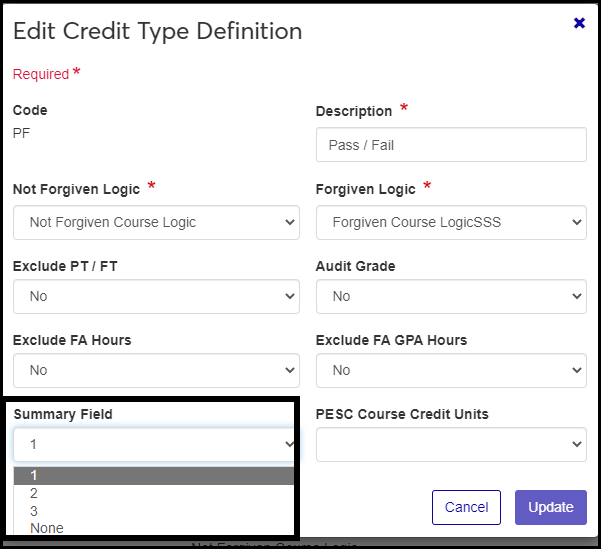Click the Cancel button

(466, 507)
